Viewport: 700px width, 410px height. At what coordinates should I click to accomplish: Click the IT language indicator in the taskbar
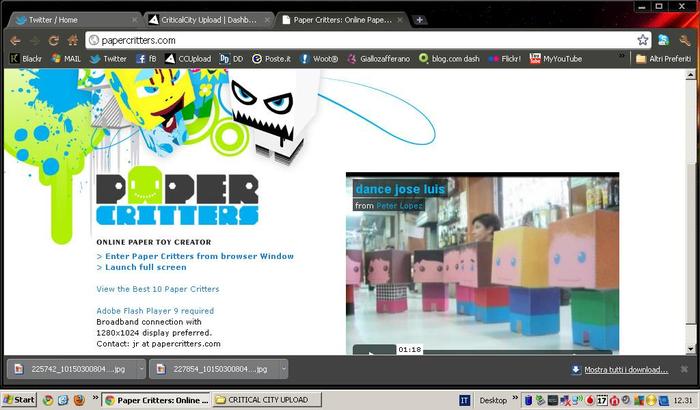pyautogui.click(x=464, y=400)
